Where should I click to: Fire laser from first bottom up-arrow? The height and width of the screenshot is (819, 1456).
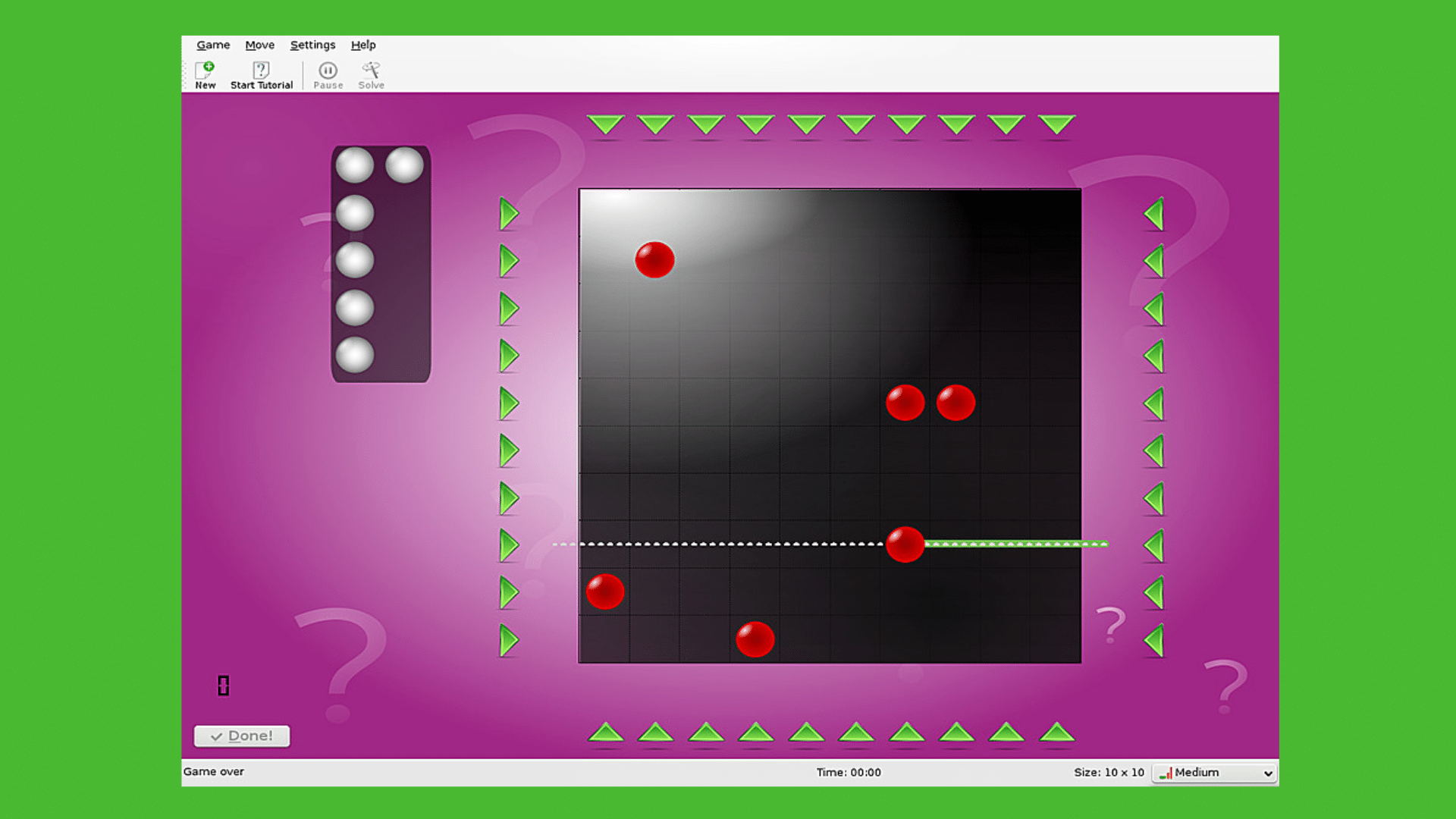point(605,733)
